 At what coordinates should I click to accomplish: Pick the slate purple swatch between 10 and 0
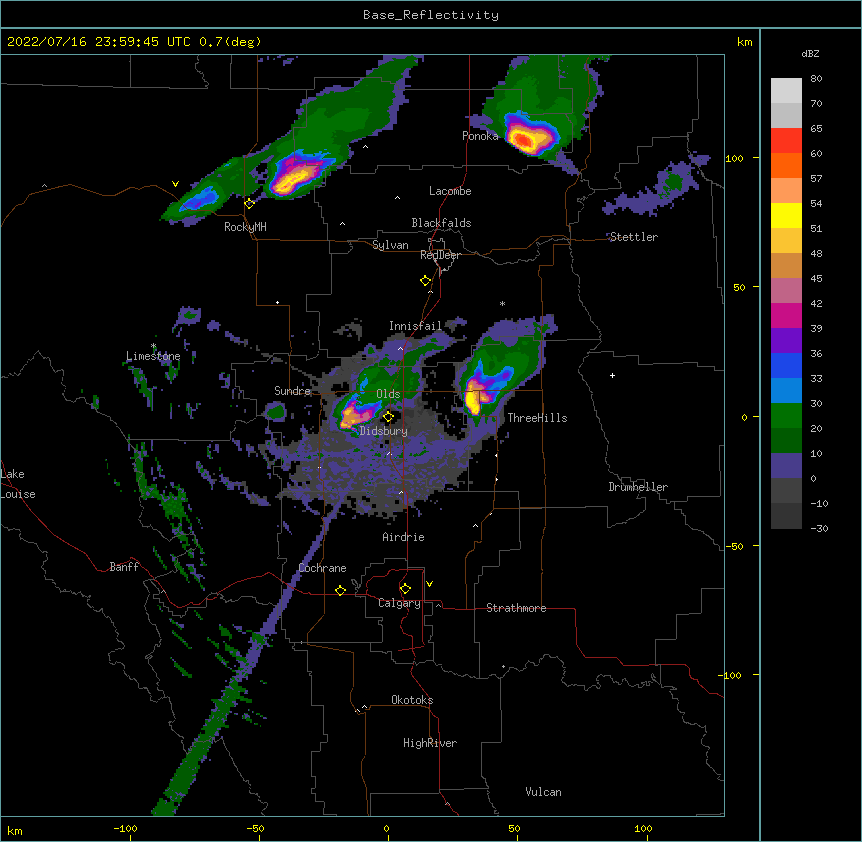pyautogui.click(x=786, y=466)
